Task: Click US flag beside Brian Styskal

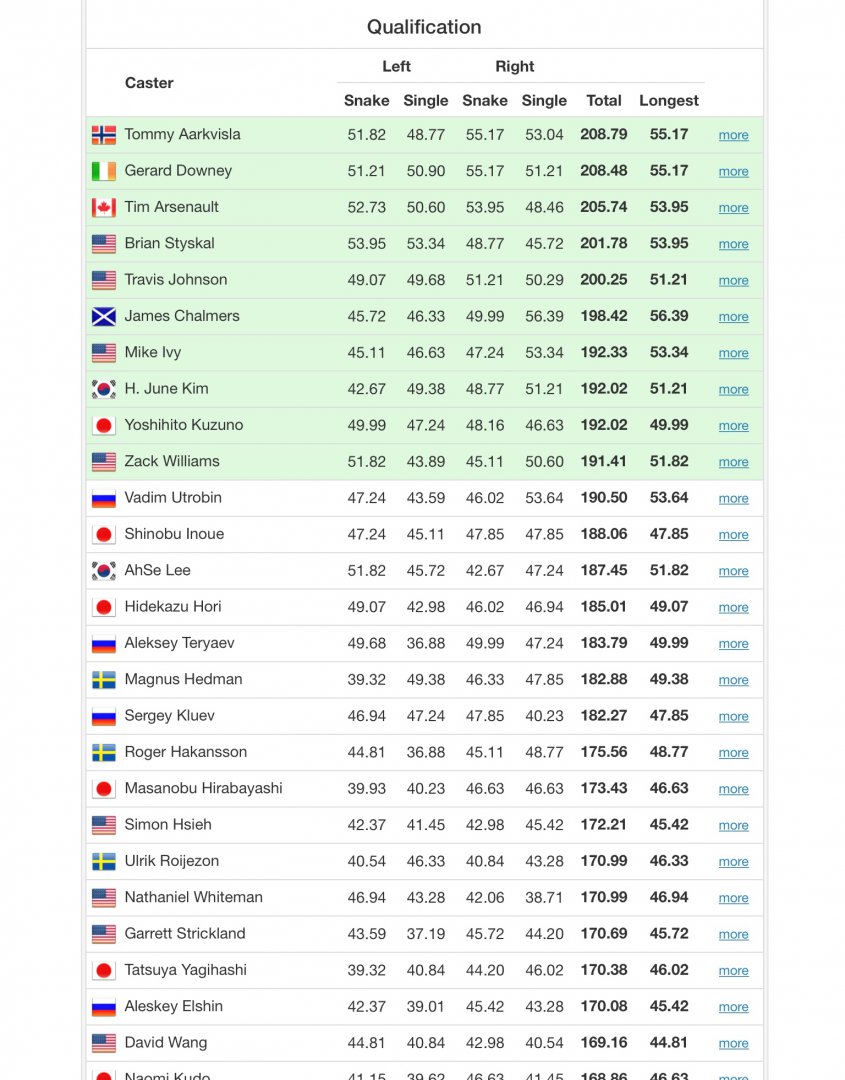Action: [104, 244]
